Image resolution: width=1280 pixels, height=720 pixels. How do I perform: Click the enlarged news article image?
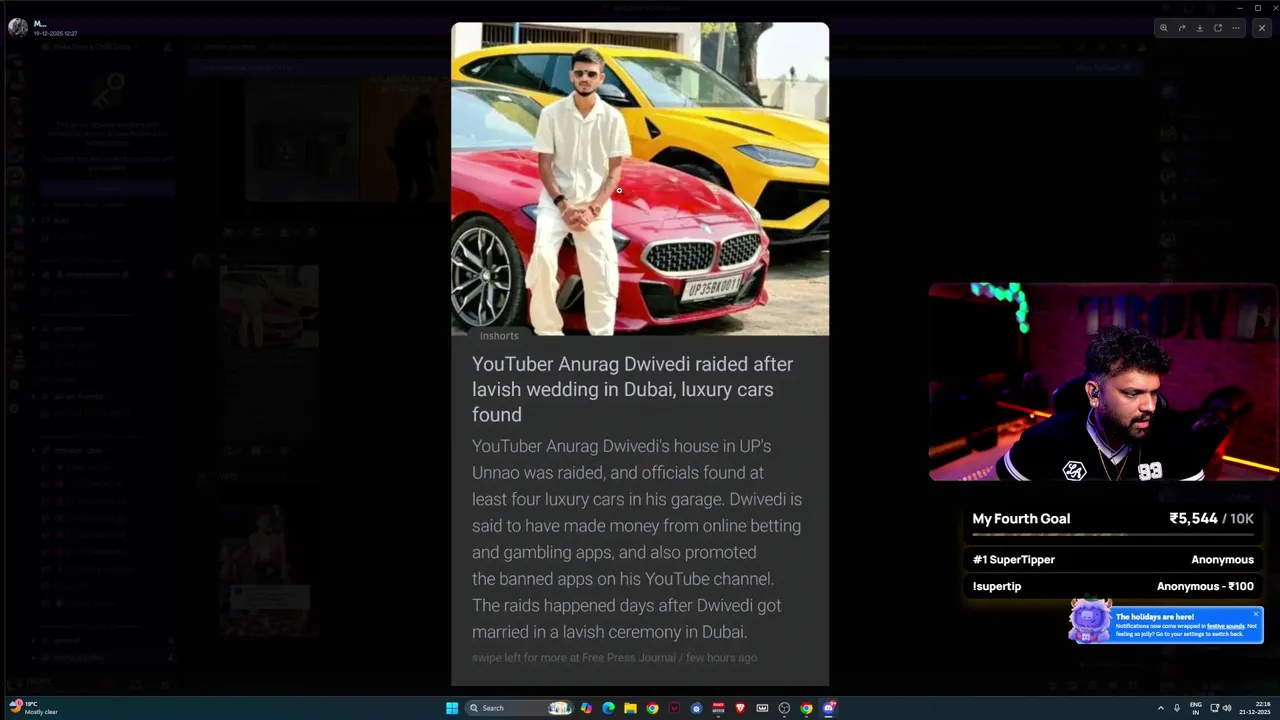[640, 354]
